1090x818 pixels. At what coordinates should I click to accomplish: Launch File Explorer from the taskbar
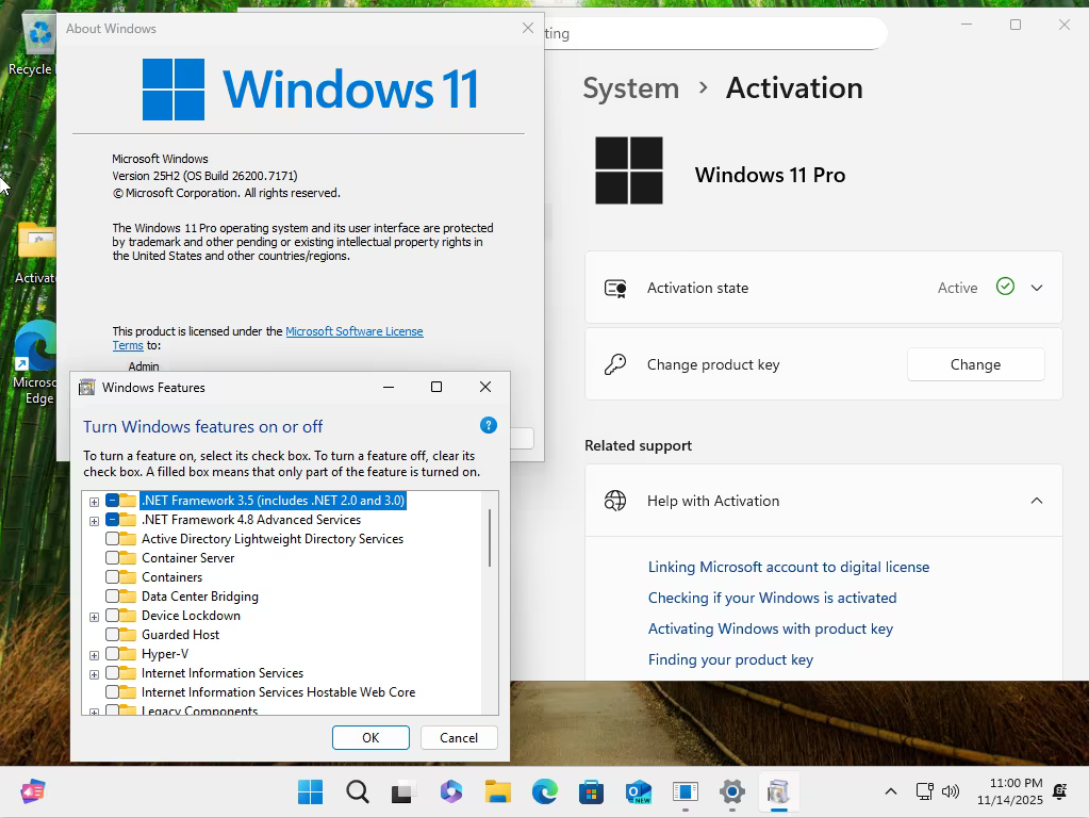click(498, 793)
